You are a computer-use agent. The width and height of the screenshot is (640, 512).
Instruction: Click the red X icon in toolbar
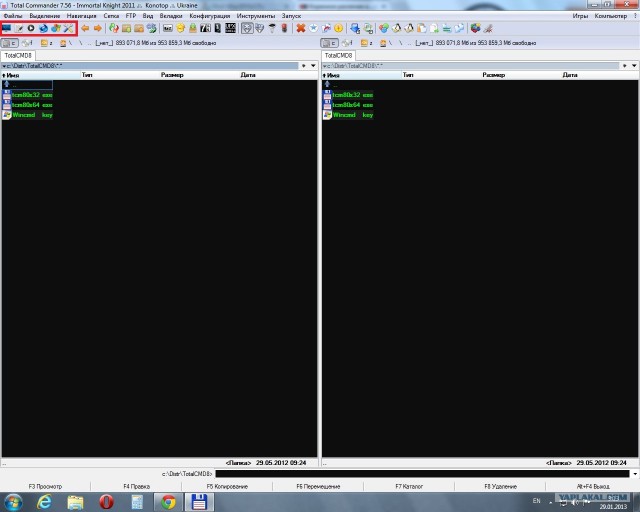pyautogui.click(x=301, y=28)
